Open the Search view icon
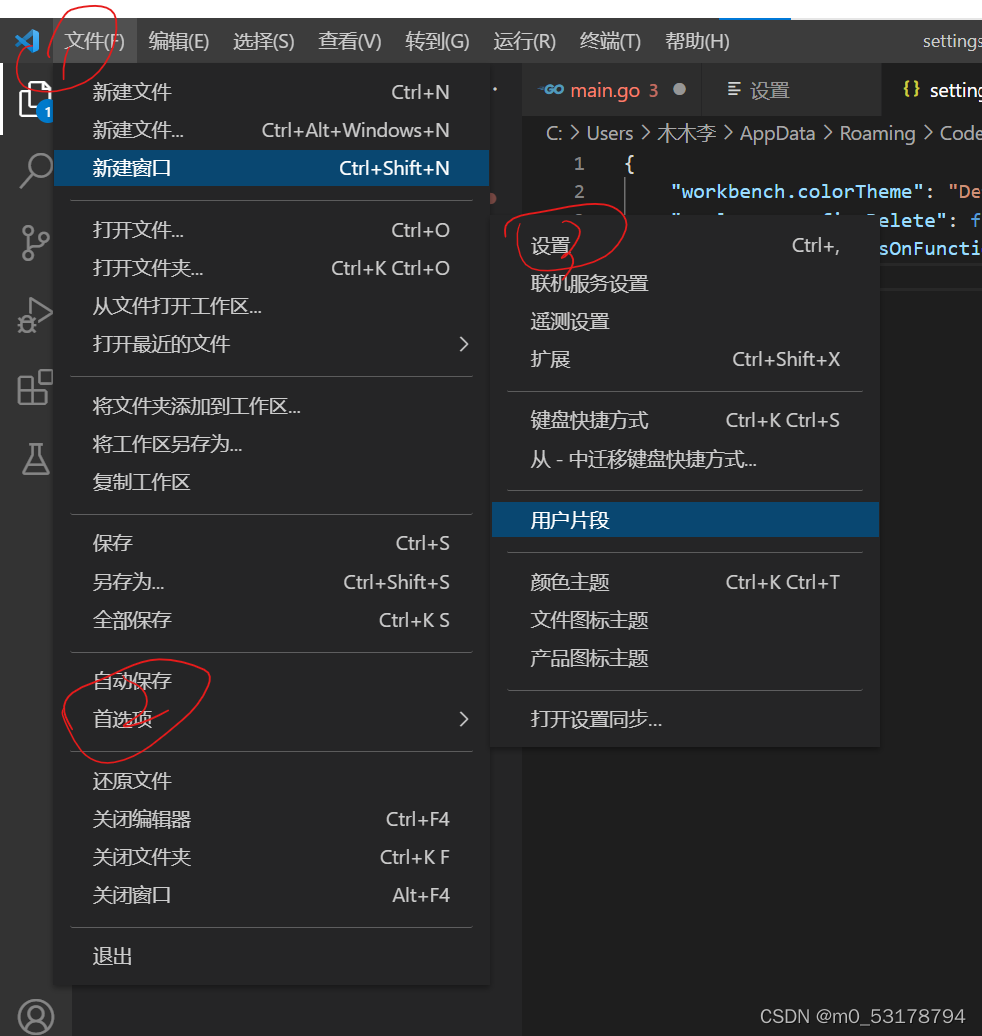982x1036 pixels. pos(35,171)
